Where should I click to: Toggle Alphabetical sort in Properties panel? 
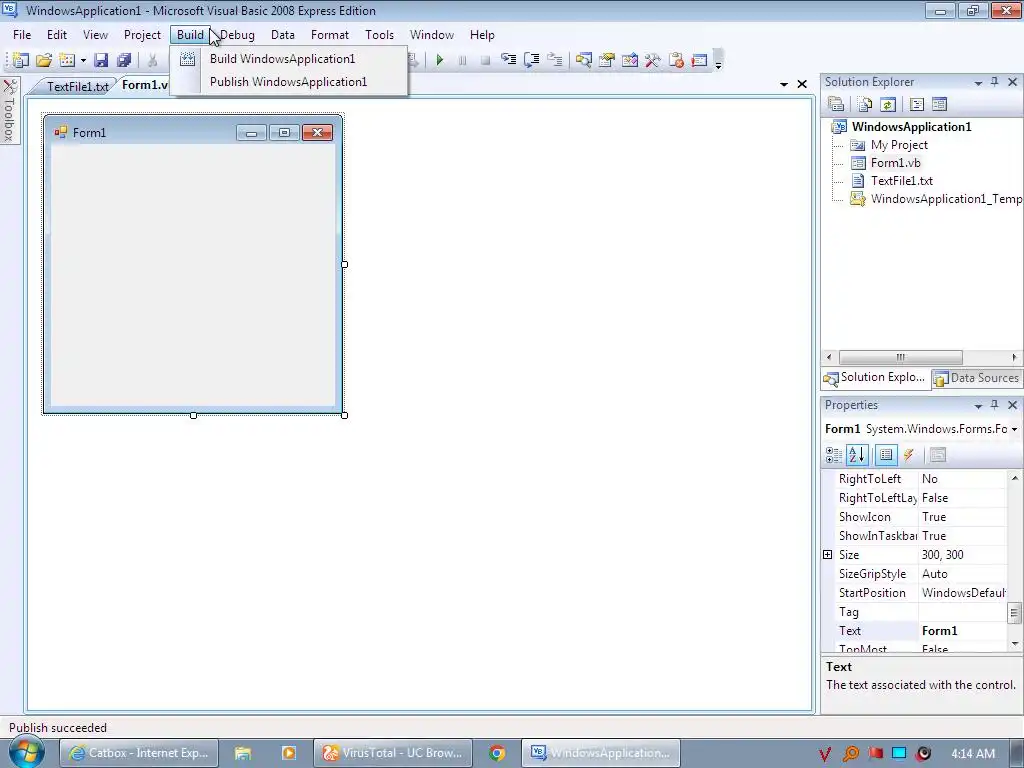tap(857, 455)
